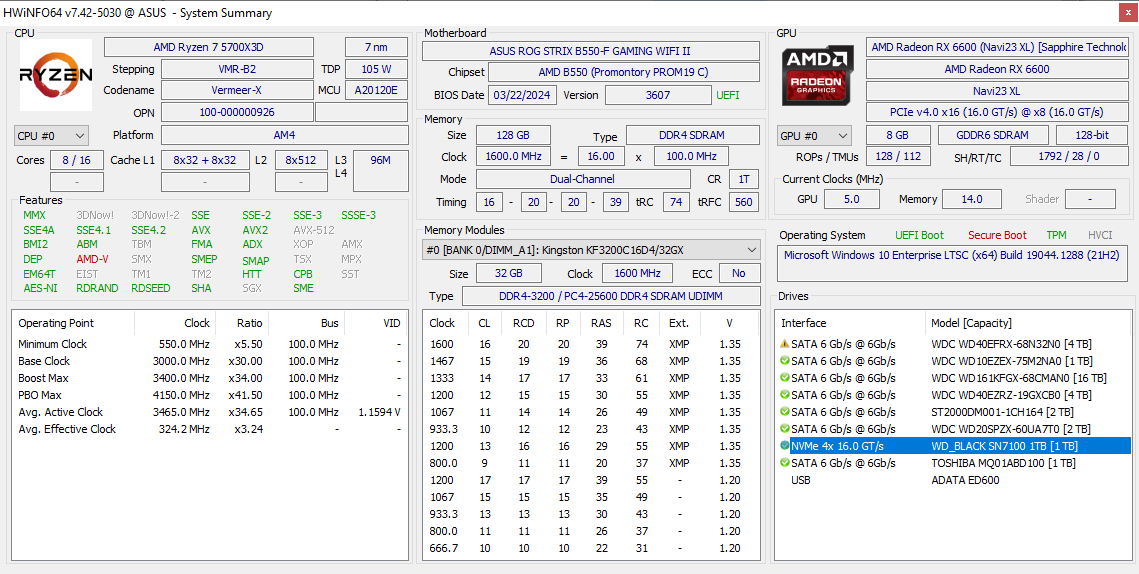Click the AM4 platform field

[x=284, y=135]
